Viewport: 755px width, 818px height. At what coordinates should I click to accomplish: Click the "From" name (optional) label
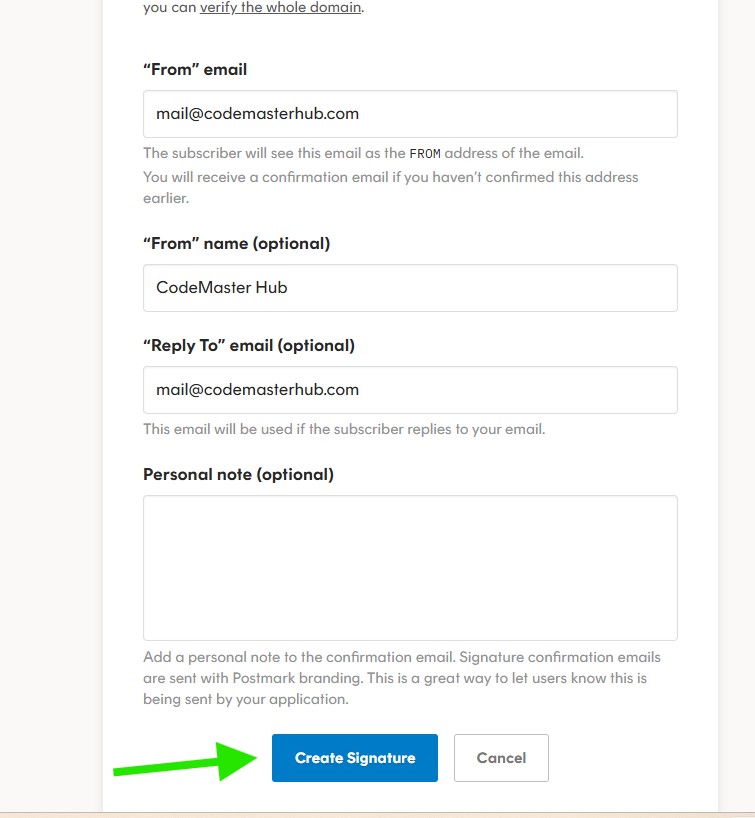[x=236, y=243]
